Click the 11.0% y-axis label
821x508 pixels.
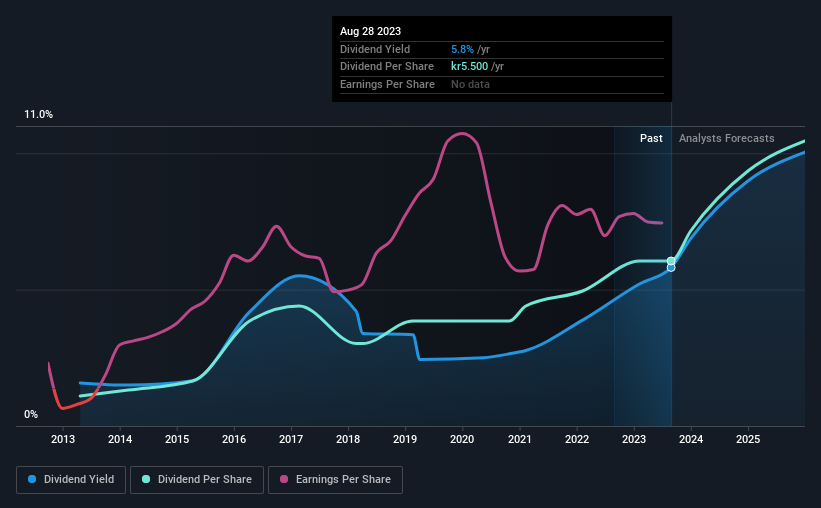pos(39,115)
